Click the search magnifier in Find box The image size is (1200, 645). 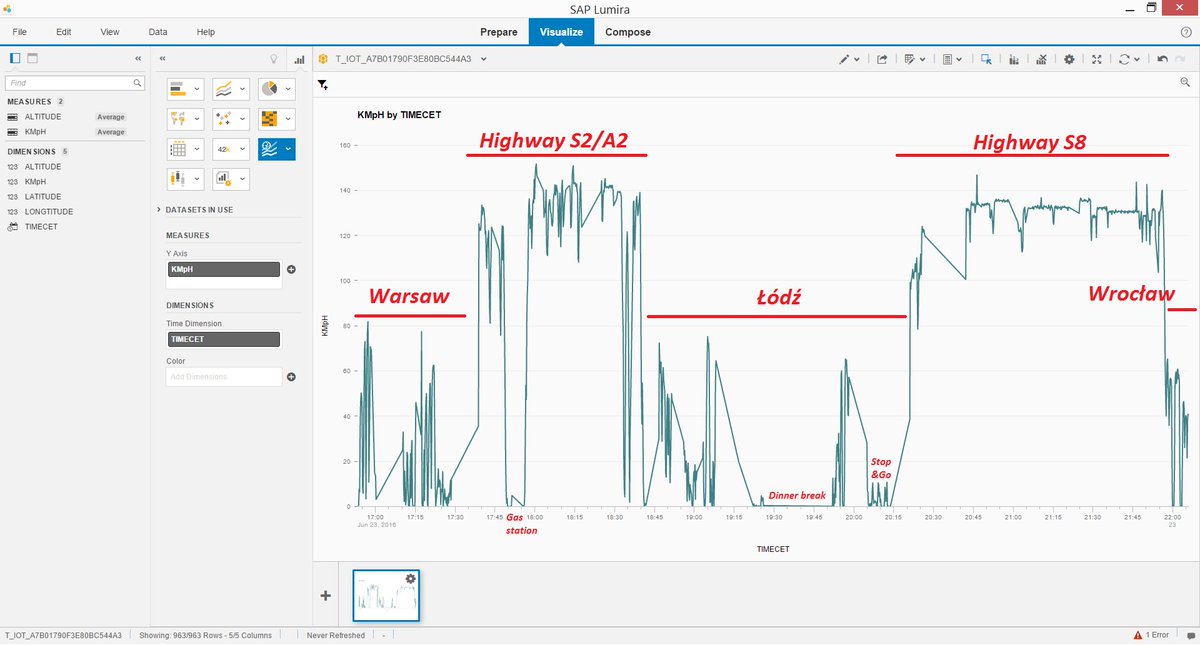pyautogui.click(x=137, y=83)
